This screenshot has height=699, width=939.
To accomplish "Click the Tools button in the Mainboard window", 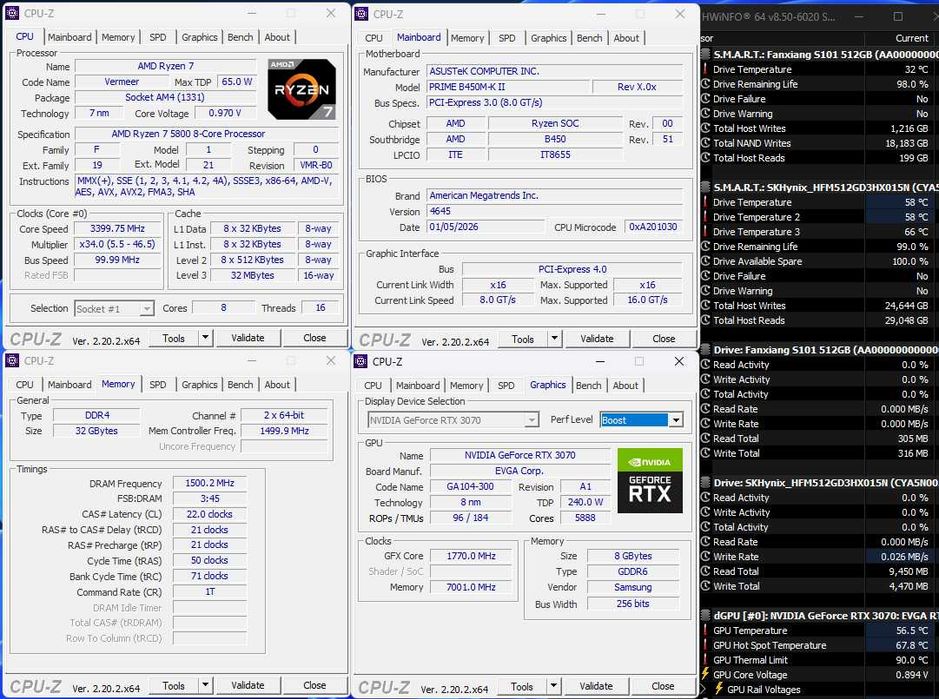I will coord(523,338).
